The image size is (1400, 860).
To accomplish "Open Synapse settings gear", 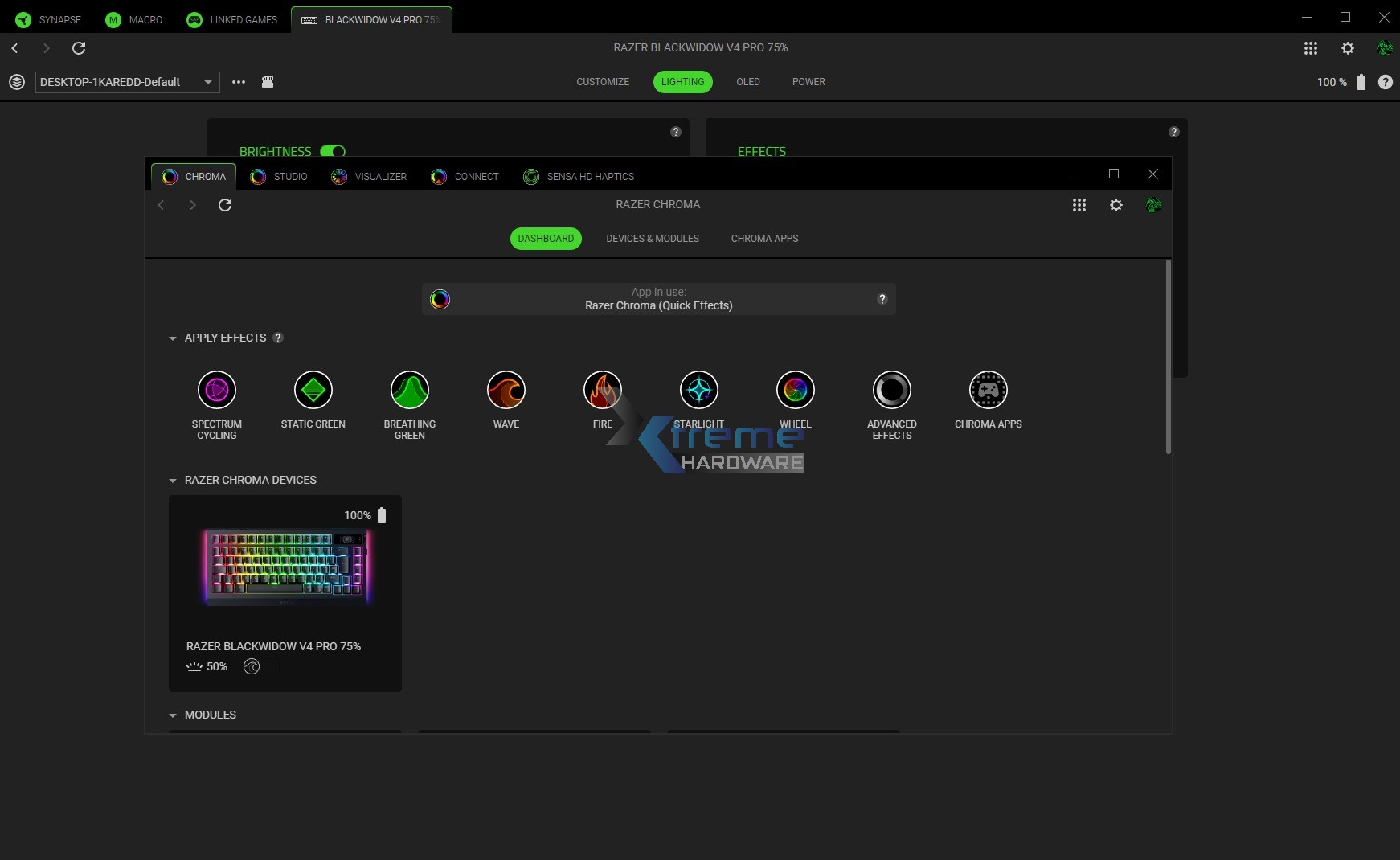I will click(x=1347, y=48).
